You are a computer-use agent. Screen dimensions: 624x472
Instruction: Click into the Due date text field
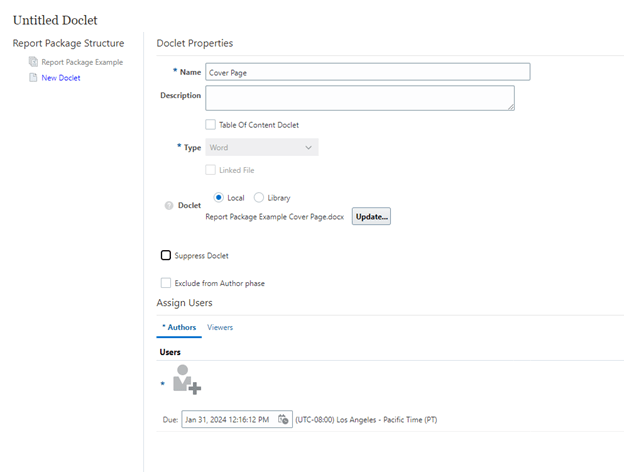[228, 419]
